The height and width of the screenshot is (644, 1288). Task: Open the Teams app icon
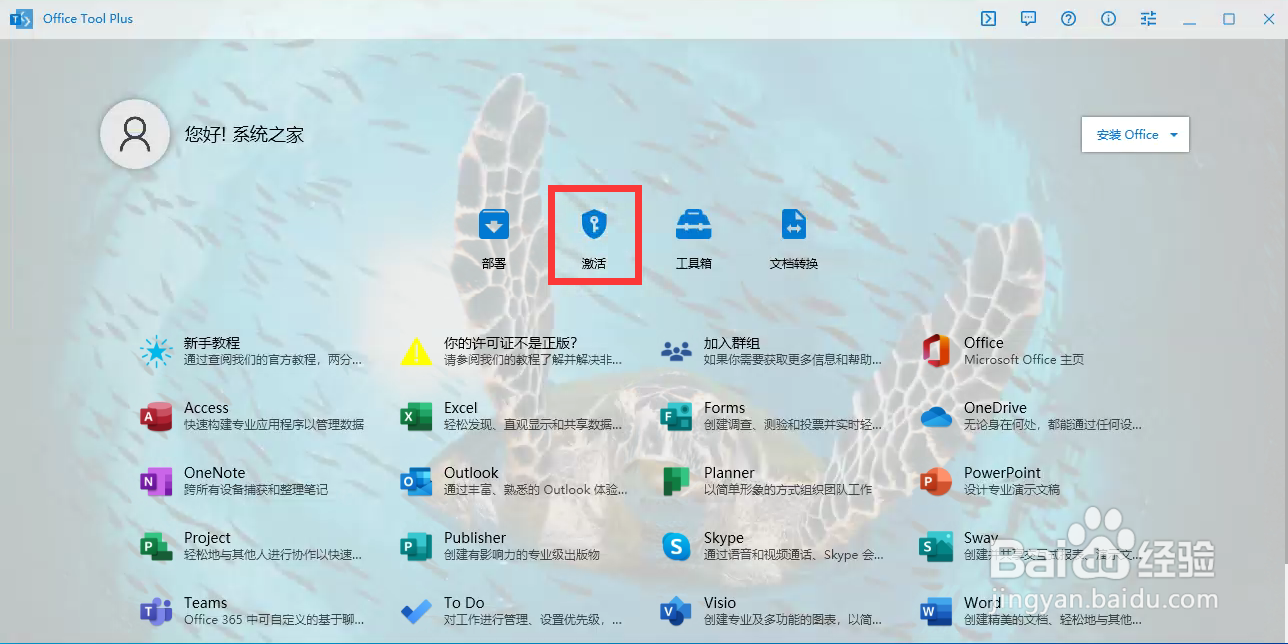pos(156,611)
